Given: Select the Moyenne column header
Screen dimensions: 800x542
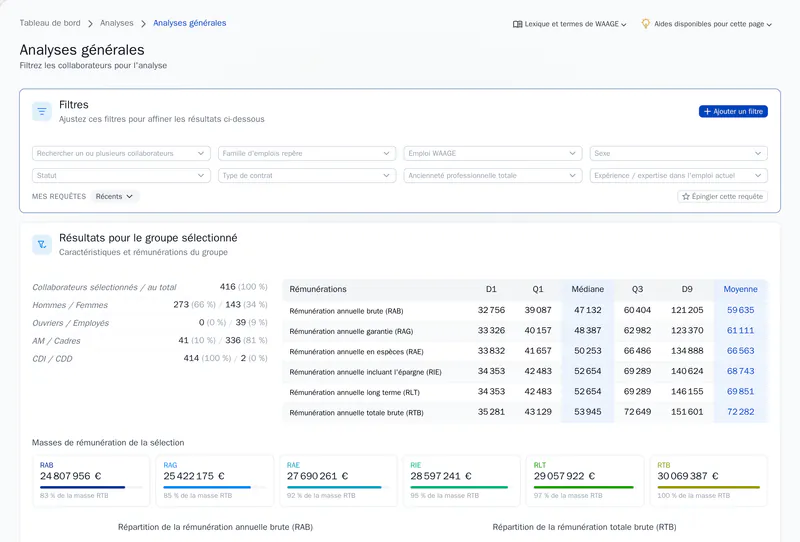Looking at the screenshot, I should pos(740,289).
